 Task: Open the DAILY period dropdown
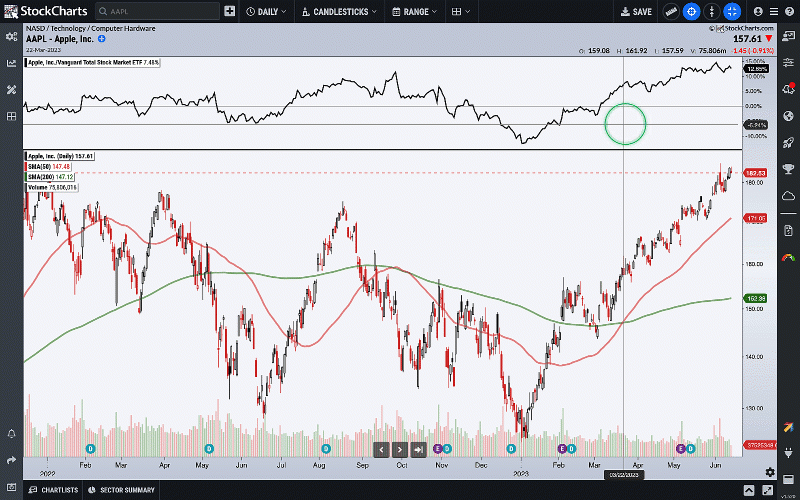pyautogui.click(x=266, y=11)
